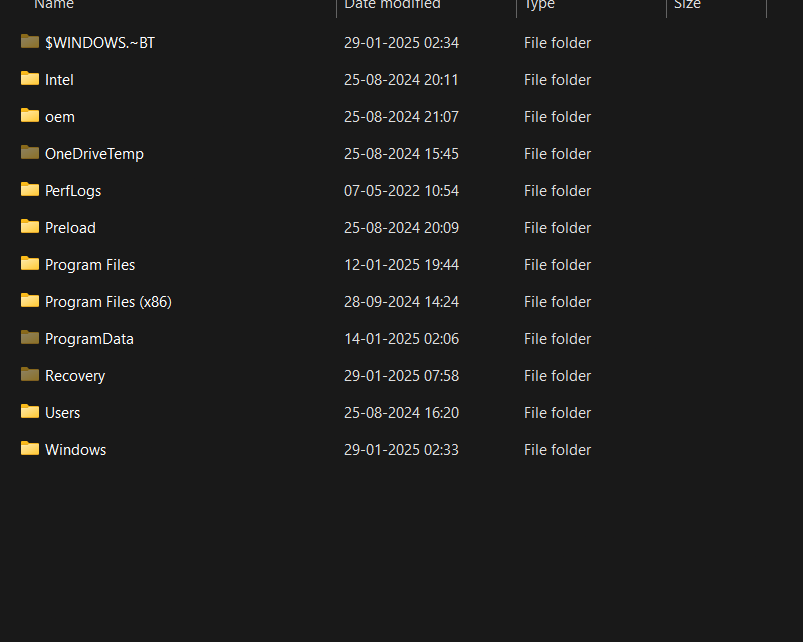Viewport: 803px width, 642px height.
Task: Sort by the Date modified column header
Action: pos(392,5)
